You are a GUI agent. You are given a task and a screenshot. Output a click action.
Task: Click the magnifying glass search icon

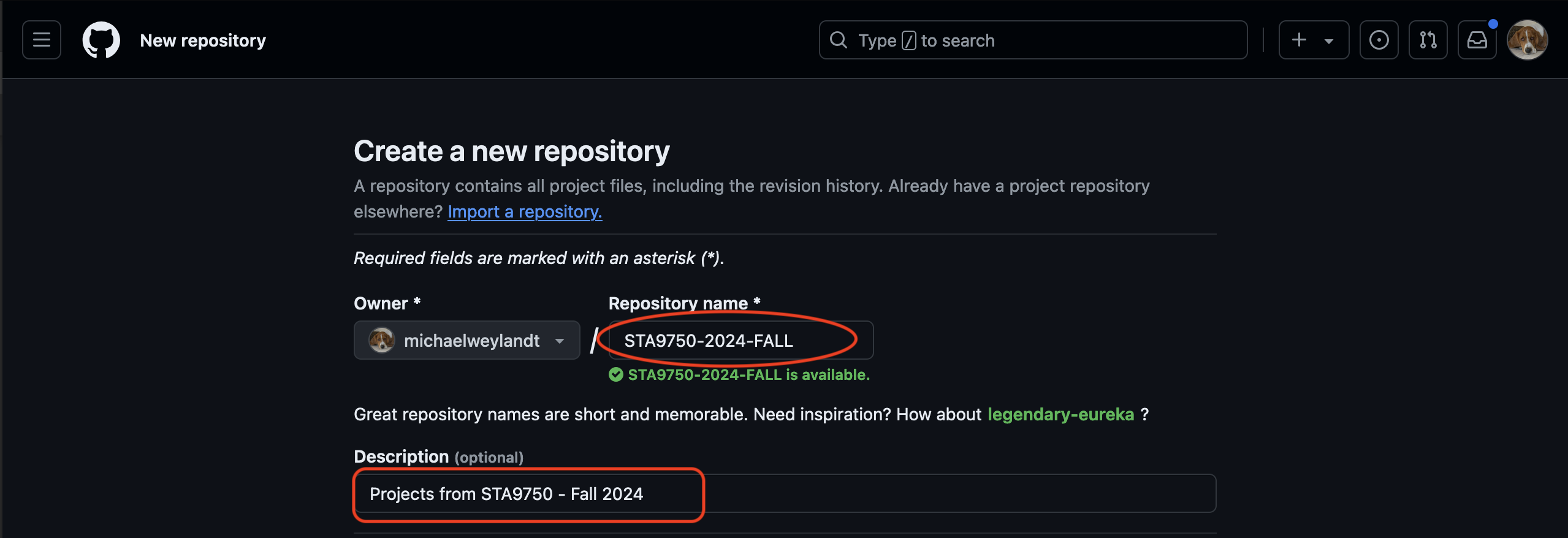pos(838,40)
